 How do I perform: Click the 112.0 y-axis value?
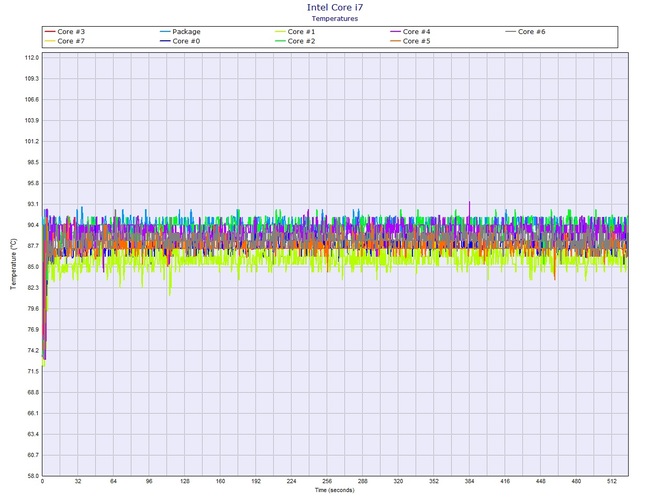pyautogui.click(x=32, y=58)
